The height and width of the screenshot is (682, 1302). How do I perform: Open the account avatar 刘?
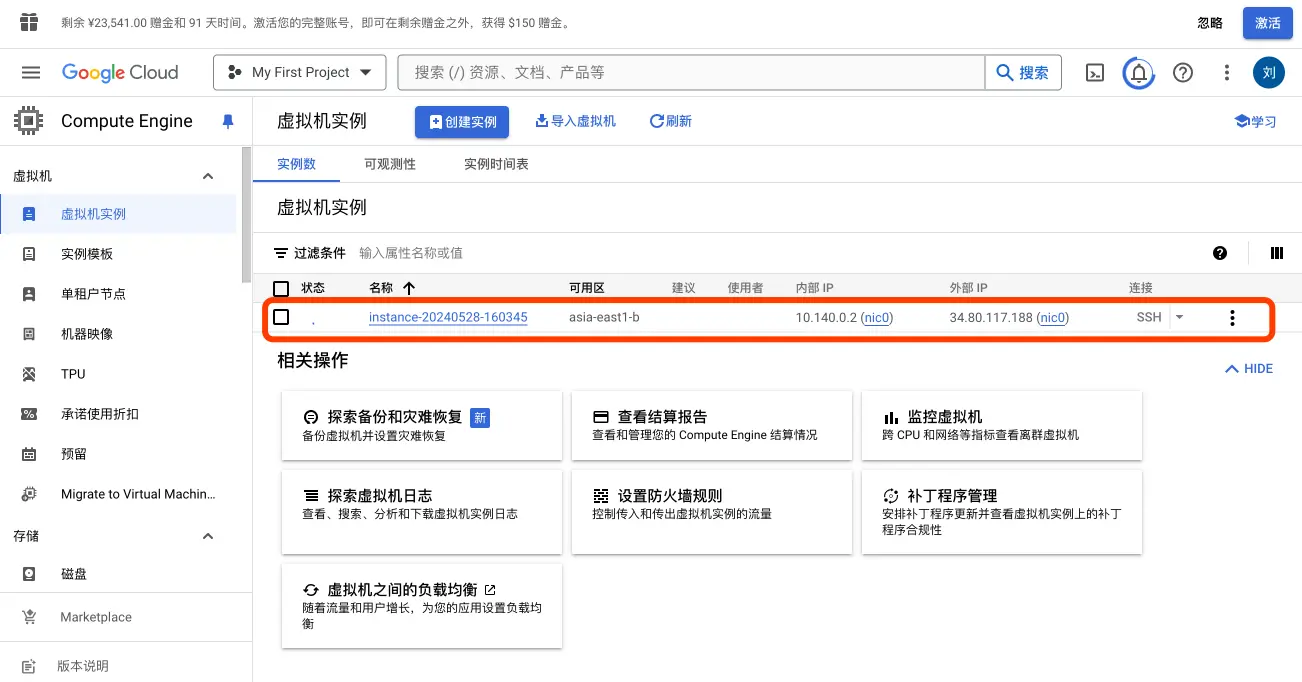point(1269,72)
